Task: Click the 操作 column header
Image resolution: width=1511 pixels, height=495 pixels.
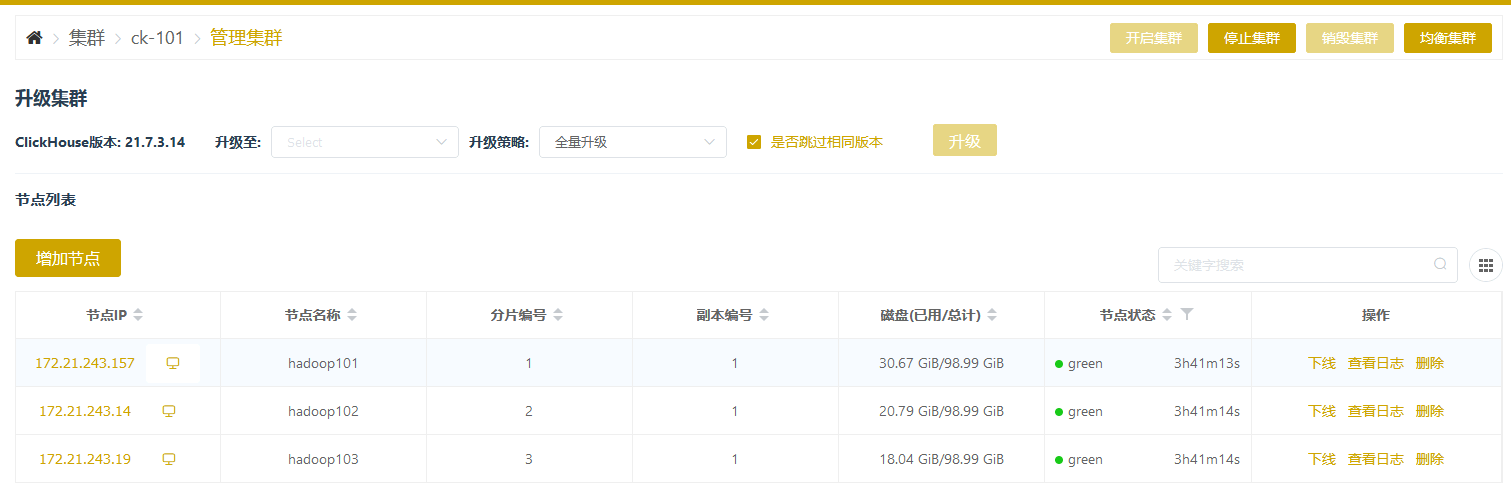Action: [x=1376, y=315]
